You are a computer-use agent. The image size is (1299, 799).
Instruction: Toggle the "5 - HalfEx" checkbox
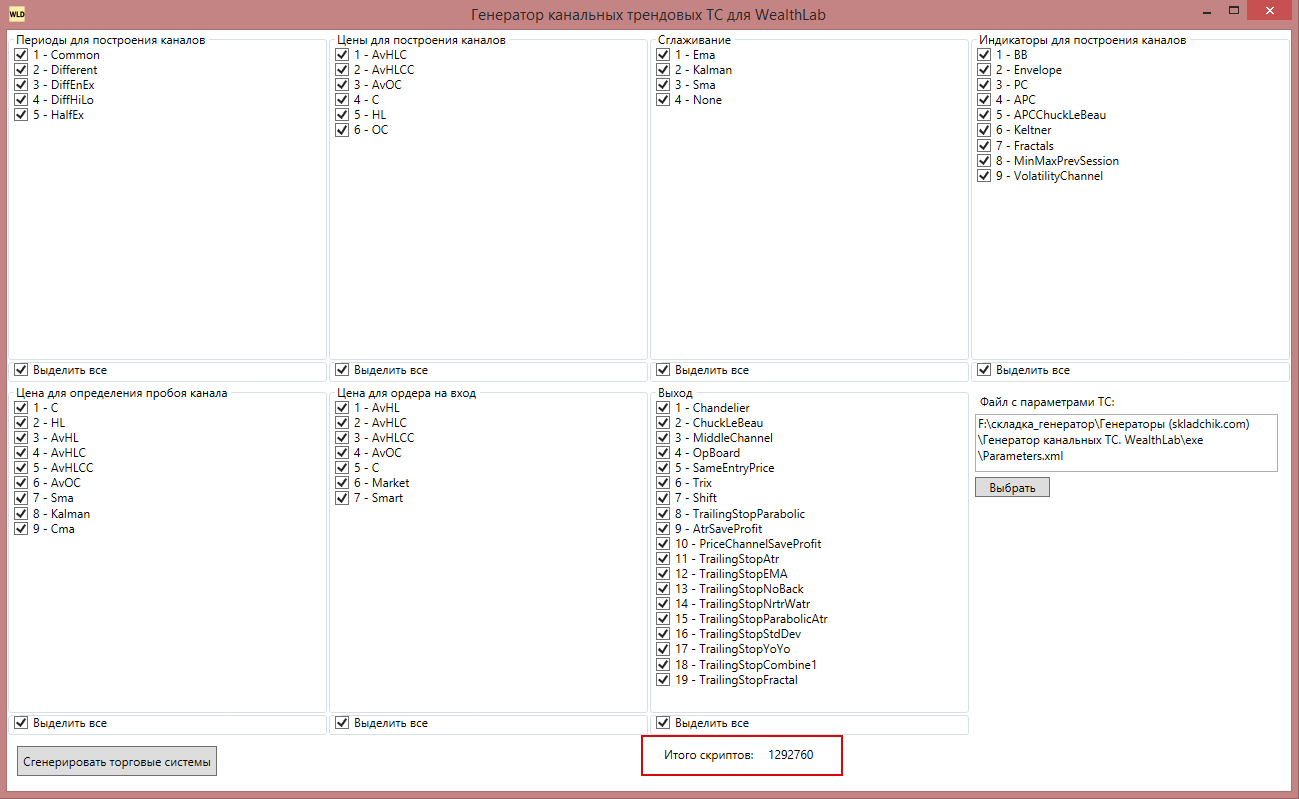tap(21, 115)
